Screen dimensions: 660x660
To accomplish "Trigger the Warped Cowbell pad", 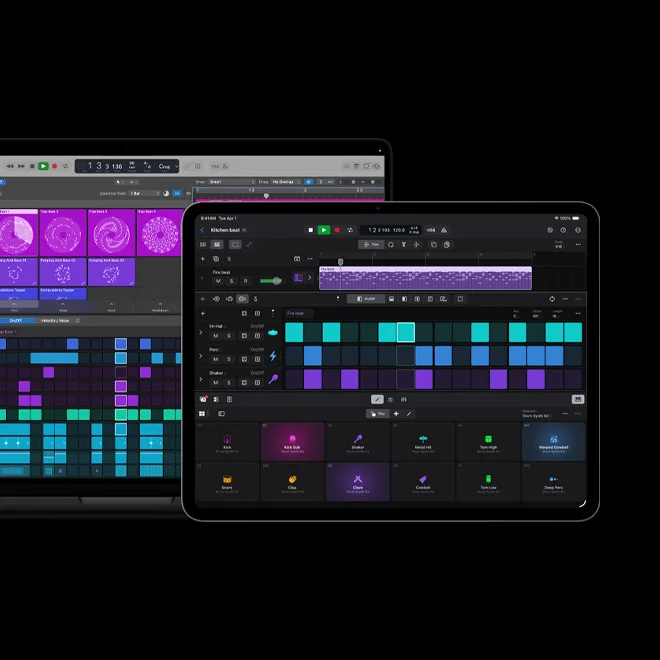I will coord(554,442).
